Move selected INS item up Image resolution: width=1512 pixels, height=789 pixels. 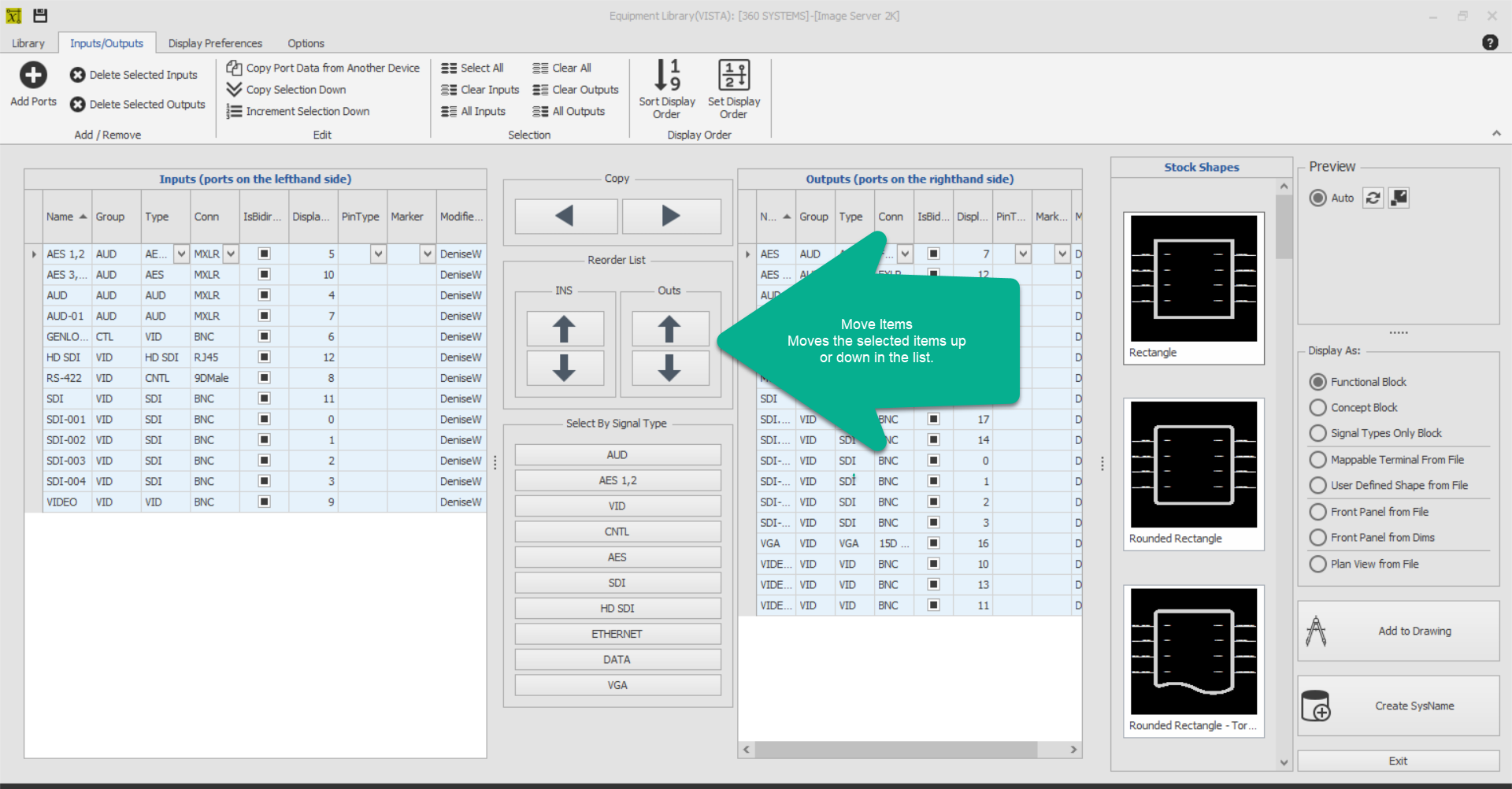(565, 329)
